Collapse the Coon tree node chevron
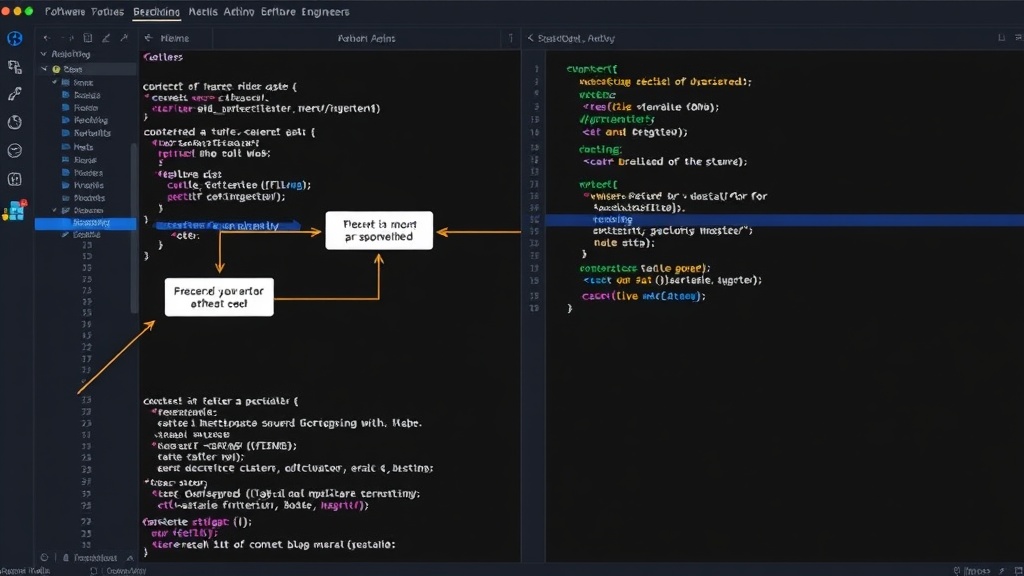 pyautogui.click(x=44, y=69)
